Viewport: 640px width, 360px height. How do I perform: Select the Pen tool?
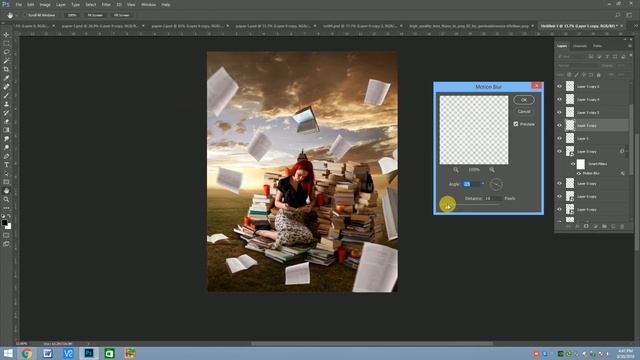coord(6,156)
